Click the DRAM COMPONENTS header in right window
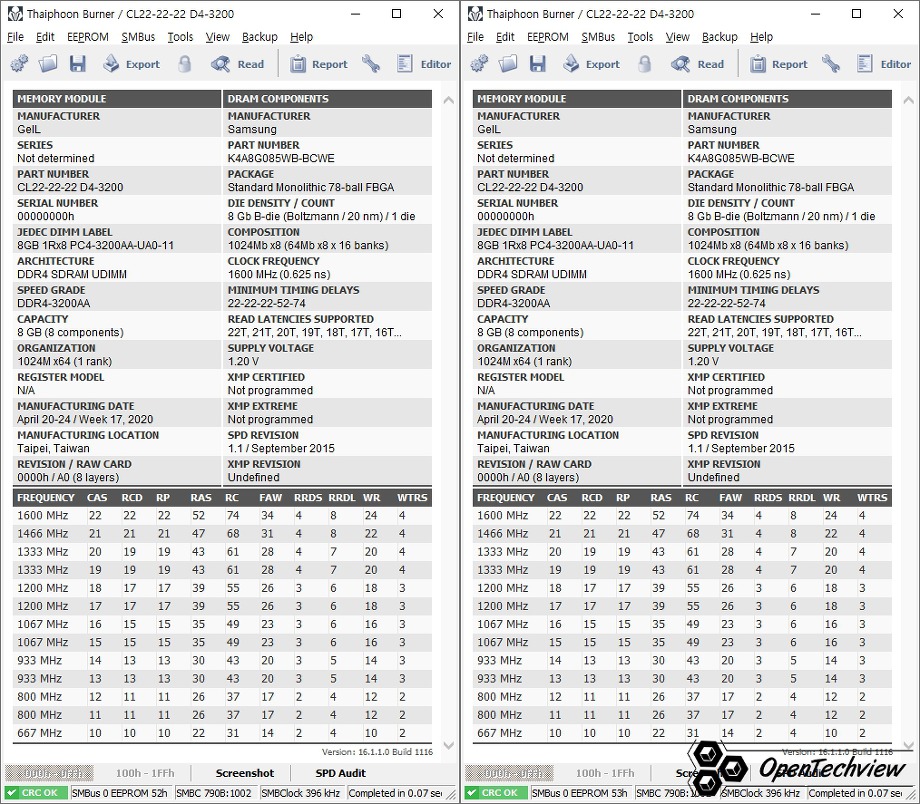The height and width of the screenshot is (804, 920). coord(787,99)
